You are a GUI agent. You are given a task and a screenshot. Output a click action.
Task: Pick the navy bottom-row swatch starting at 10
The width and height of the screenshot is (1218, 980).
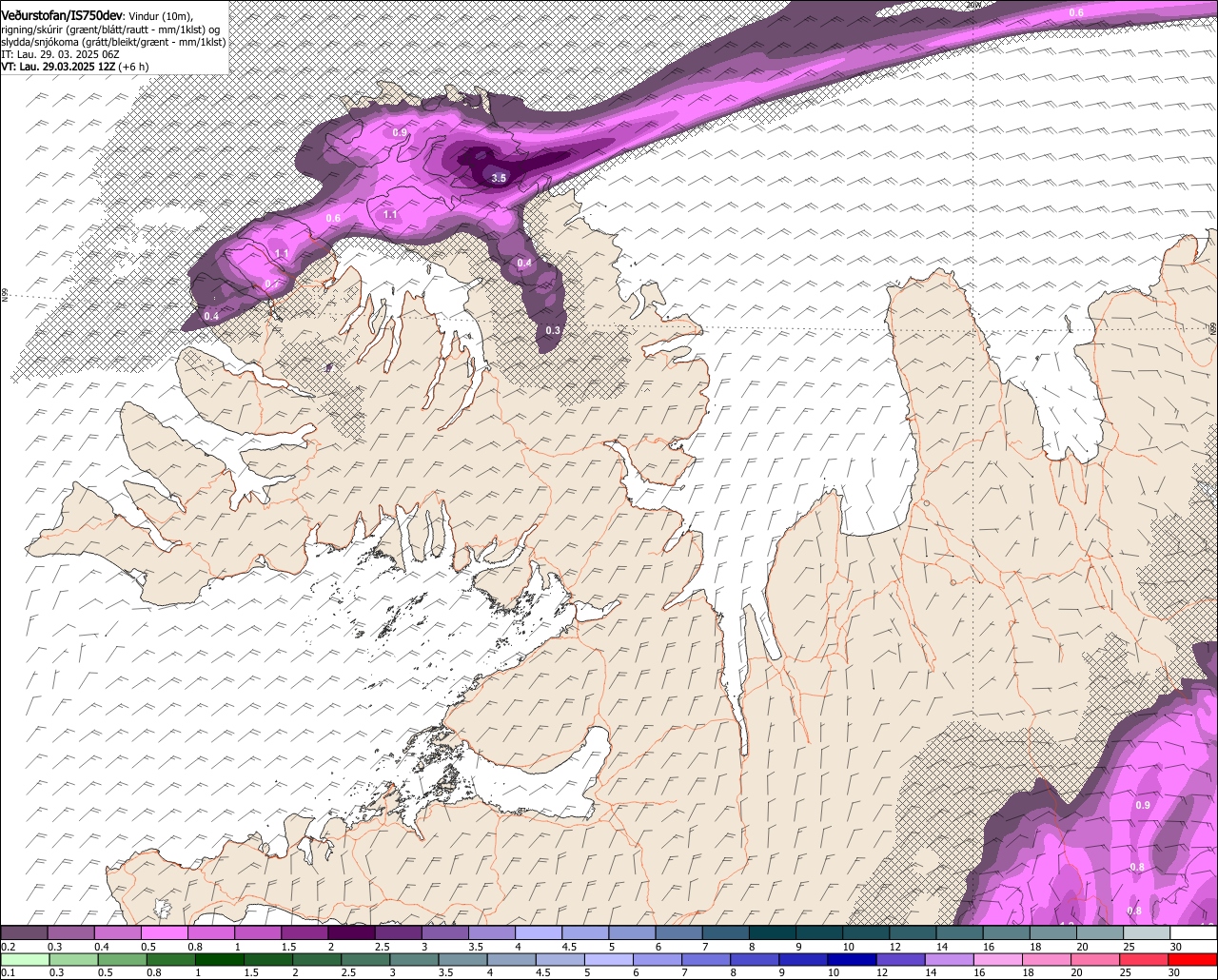[853, 960]
